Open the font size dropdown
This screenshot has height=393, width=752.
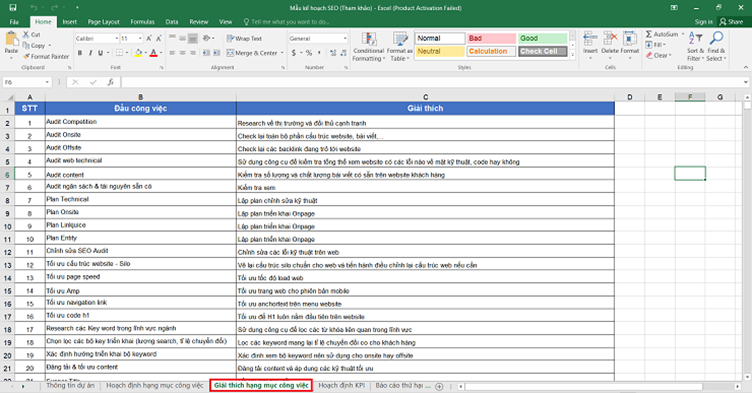pyautogui.click(x=140, y=38)
